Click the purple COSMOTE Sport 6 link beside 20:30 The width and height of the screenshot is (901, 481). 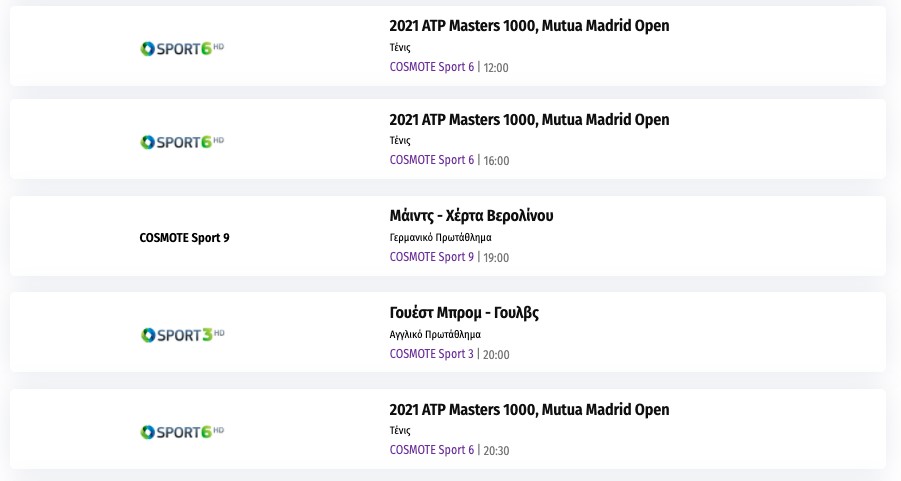(432, 450)
